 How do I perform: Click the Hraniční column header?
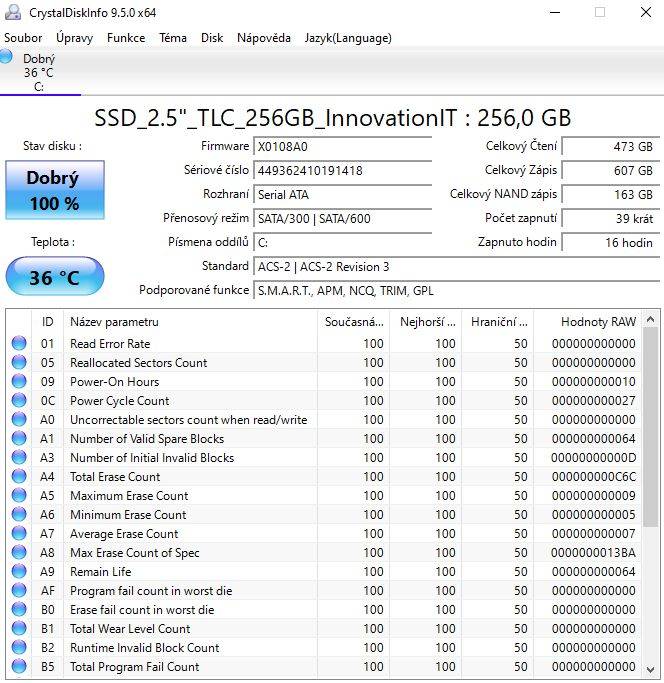pos(498,322)
